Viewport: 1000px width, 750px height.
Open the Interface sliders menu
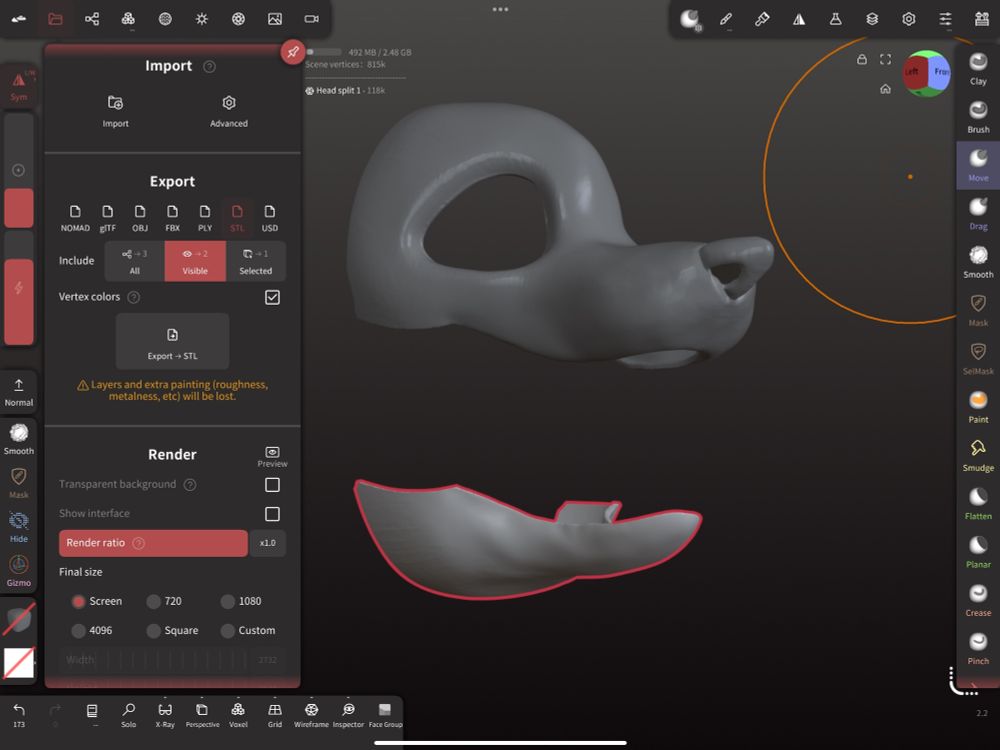[945, 19]
